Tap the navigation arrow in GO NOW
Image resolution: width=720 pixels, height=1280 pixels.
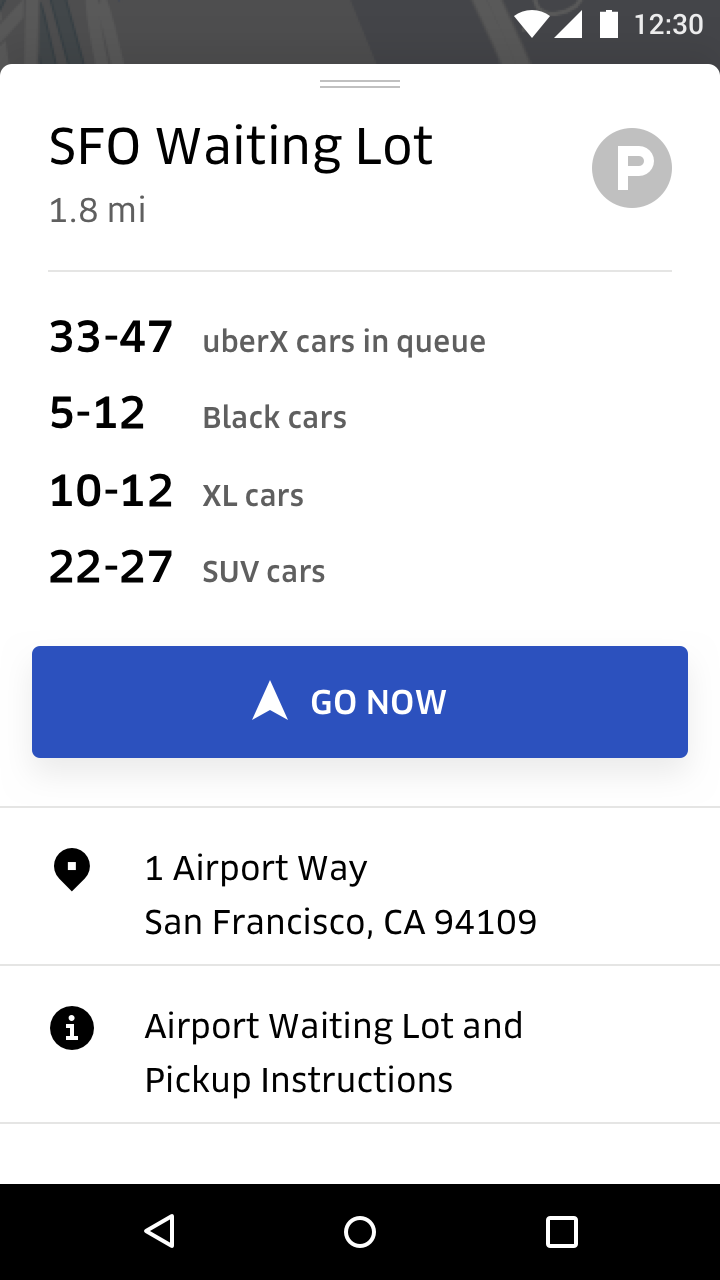(x=270, y=701)
